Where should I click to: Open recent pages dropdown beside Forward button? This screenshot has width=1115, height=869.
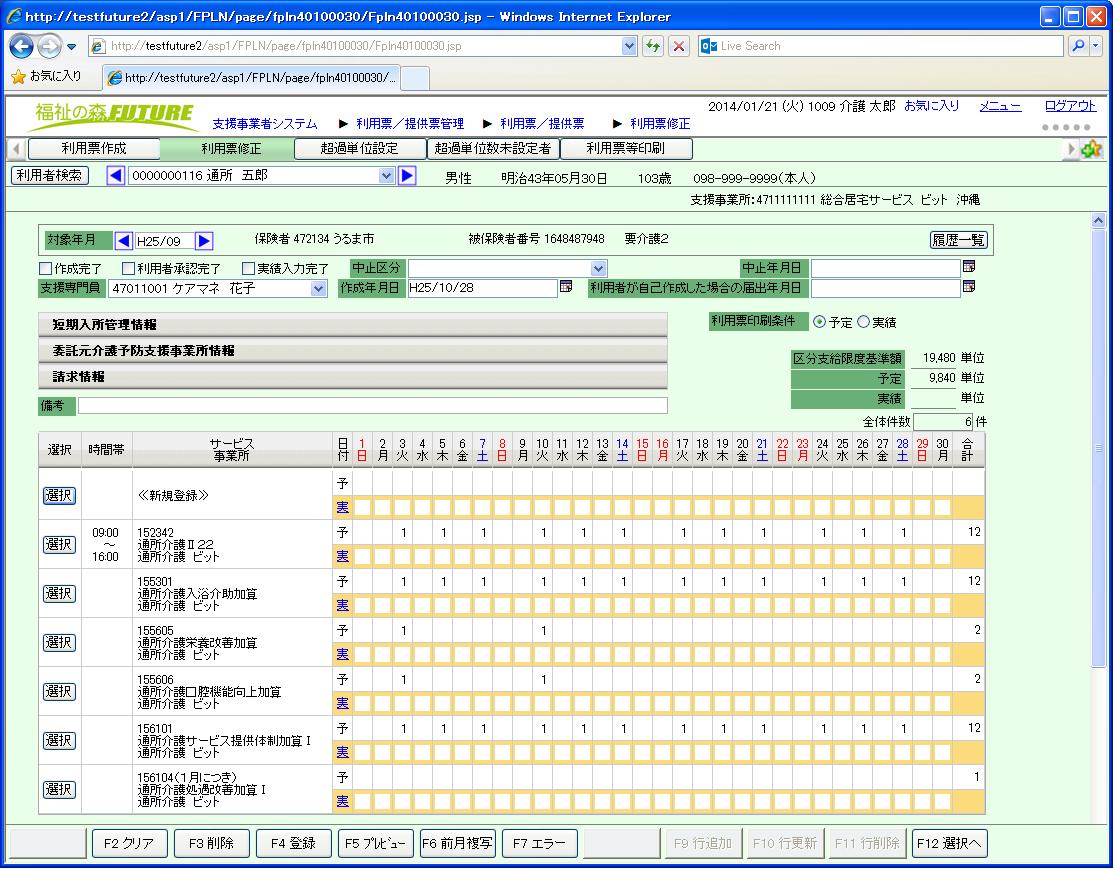tap(71, 48)
